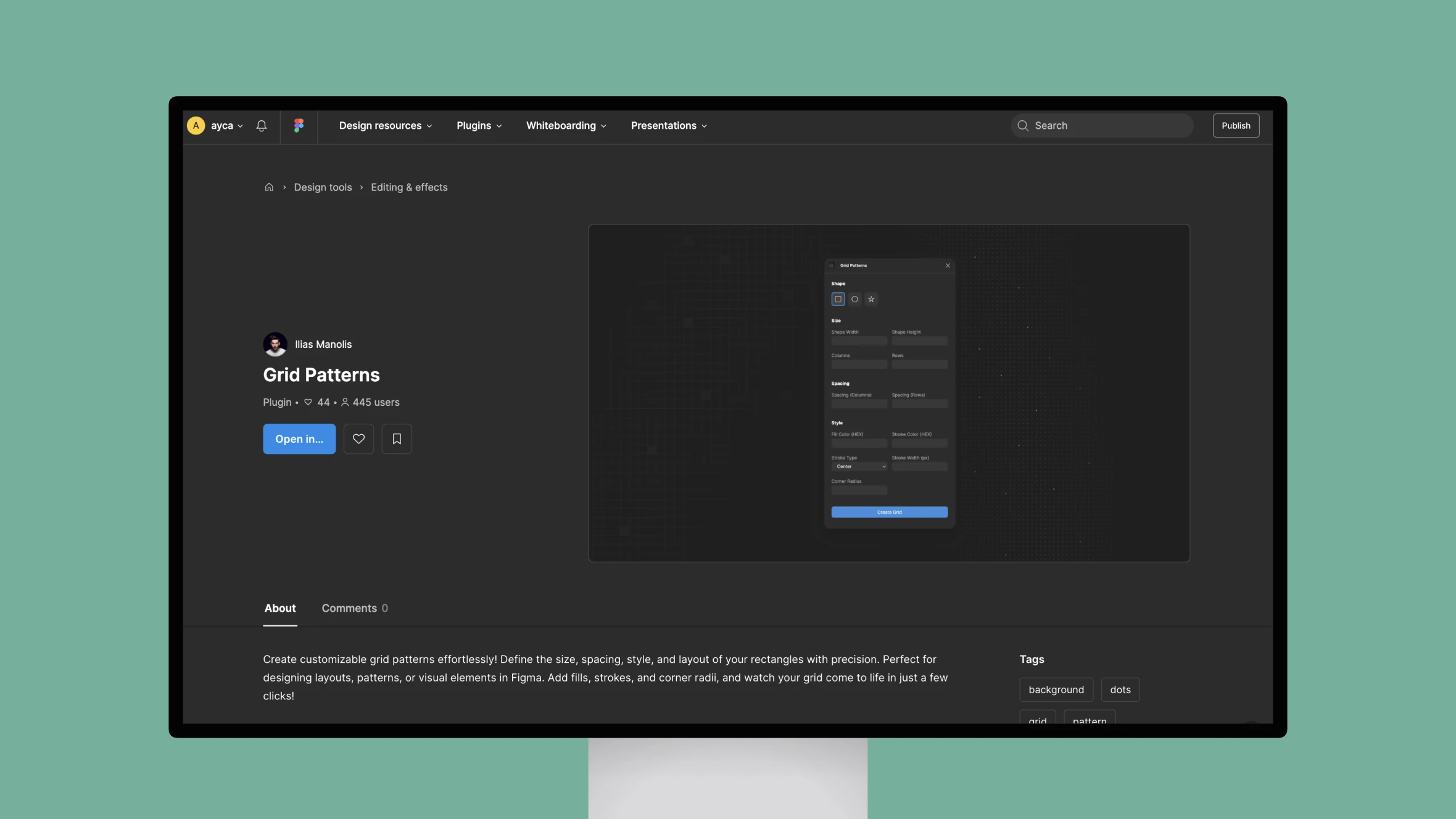Click the Open in... button
The width and height of the screenshot is (1456, 819).
(x=299, y=438)
